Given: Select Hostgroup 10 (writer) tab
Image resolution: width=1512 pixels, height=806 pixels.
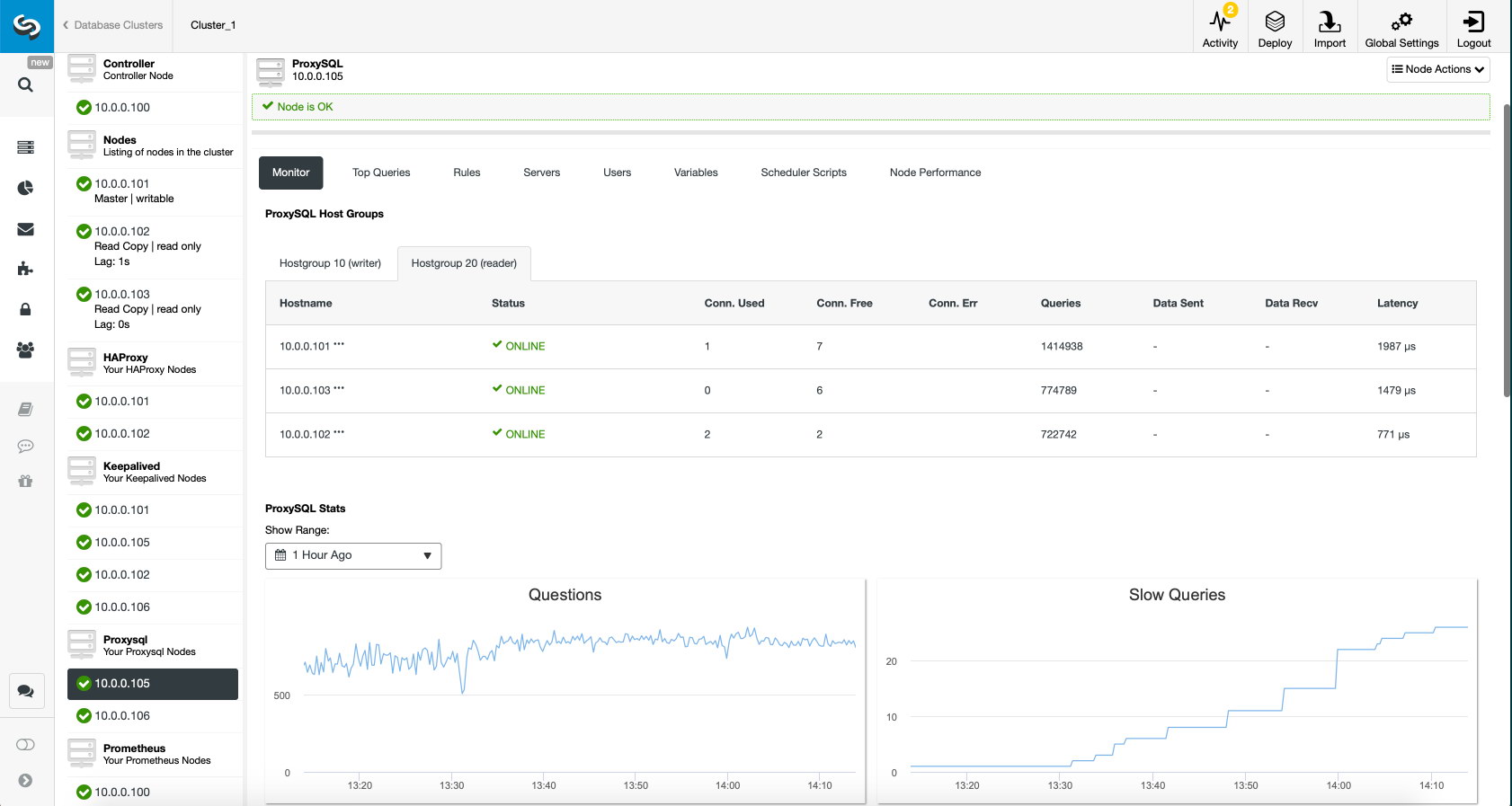Looking at the screenshot, I should [330, 263].
